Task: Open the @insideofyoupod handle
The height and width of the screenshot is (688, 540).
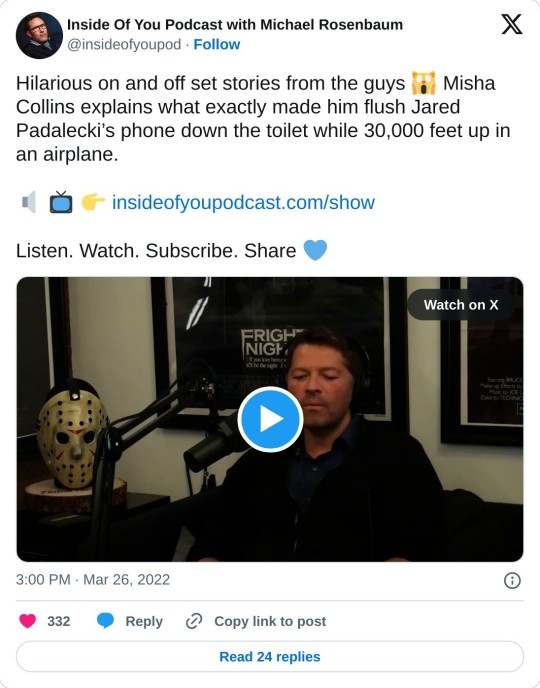Action: (124, 44)
